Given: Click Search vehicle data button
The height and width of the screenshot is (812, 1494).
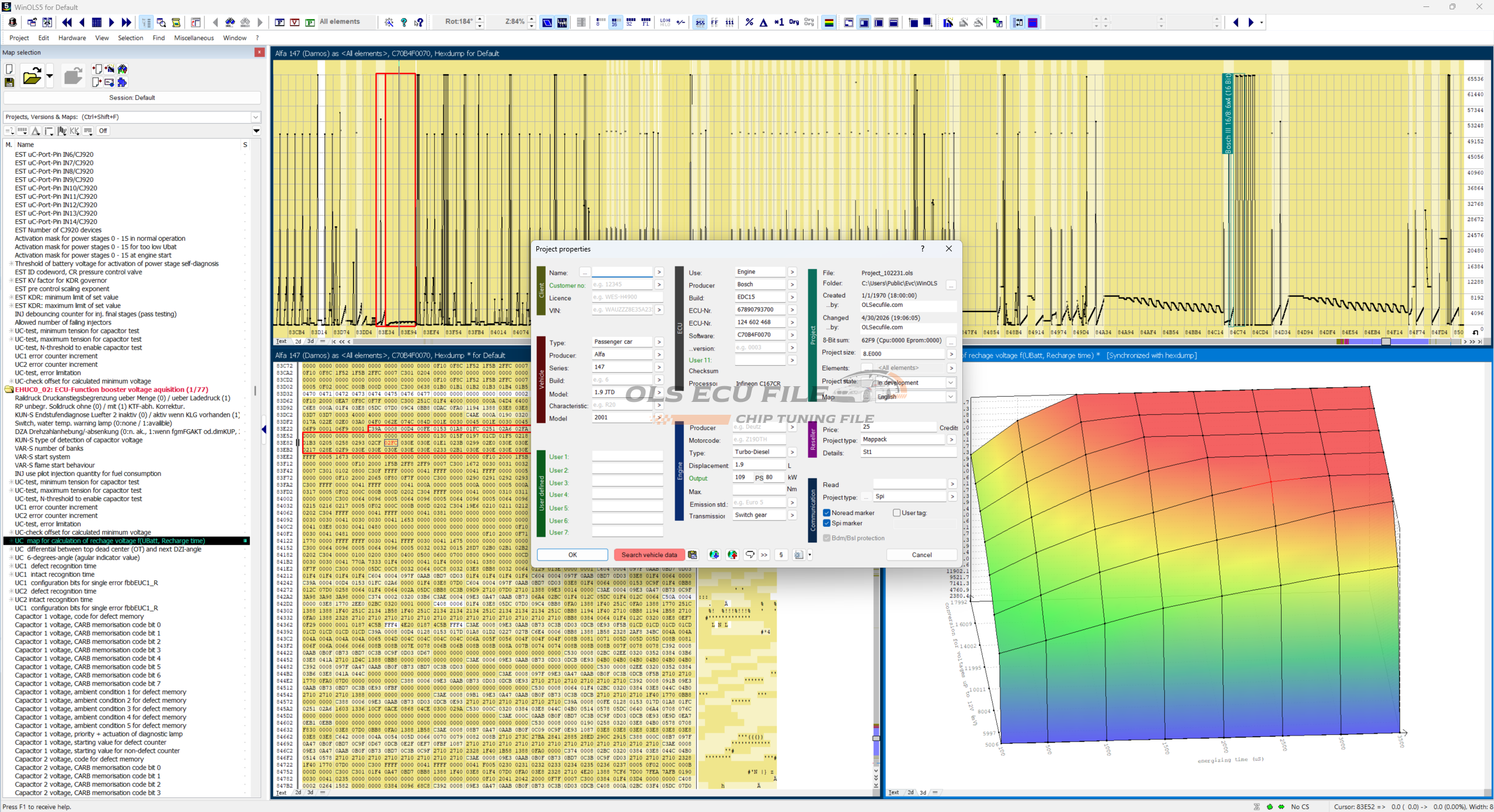Looking at the screenshot, I should pyautogui.click(x=649, y=555).
